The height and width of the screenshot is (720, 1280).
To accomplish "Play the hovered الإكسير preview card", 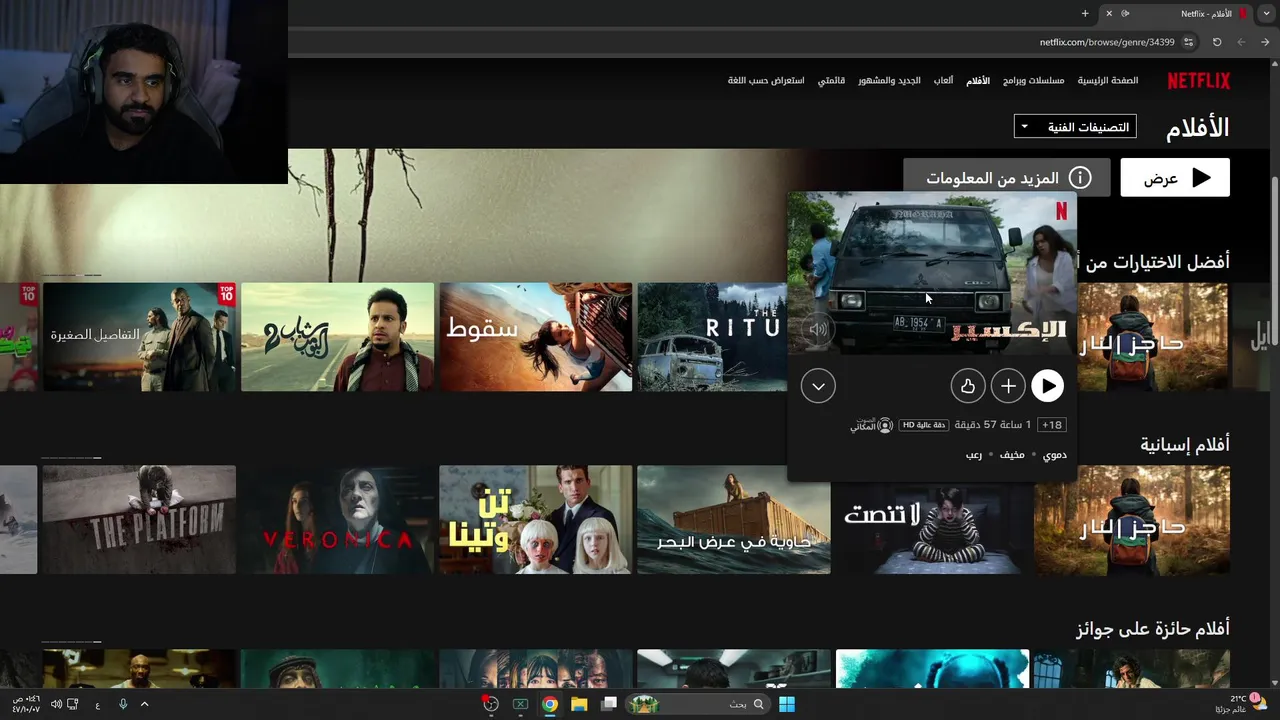I will (x=1047, y=386).
